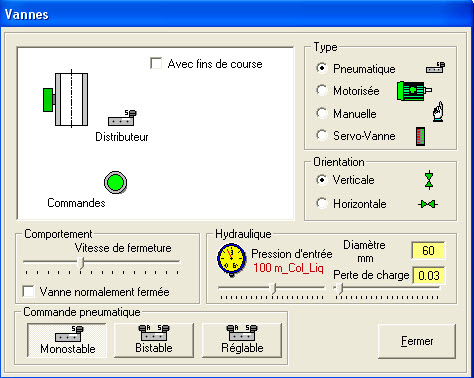Check Vanne normalement fermée
The image size is (474, 378).
tap(28, 291)
